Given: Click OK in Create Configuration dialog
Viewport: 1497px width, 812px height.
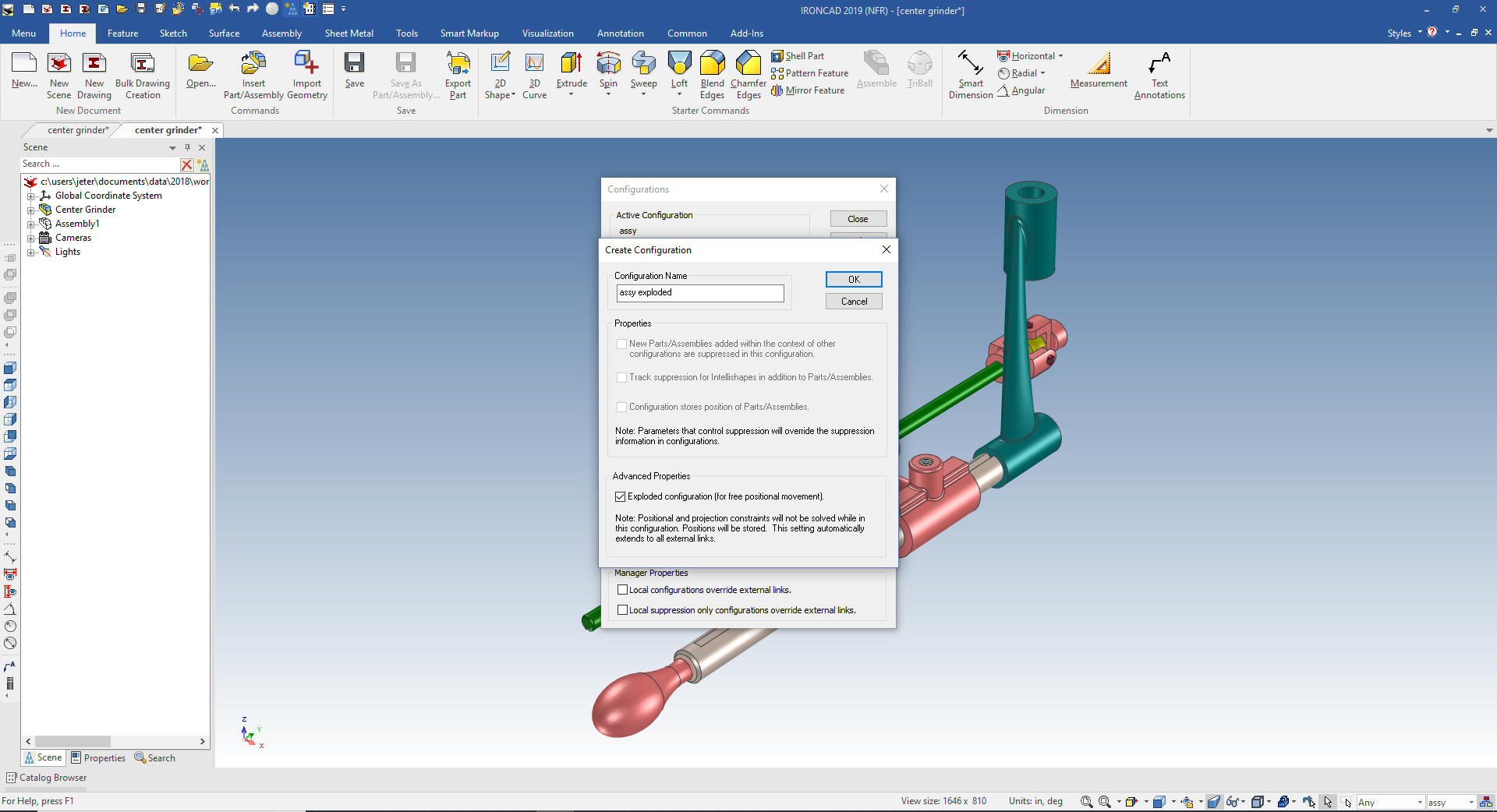Looking at the screenshot, I should (x=854, y=280).
